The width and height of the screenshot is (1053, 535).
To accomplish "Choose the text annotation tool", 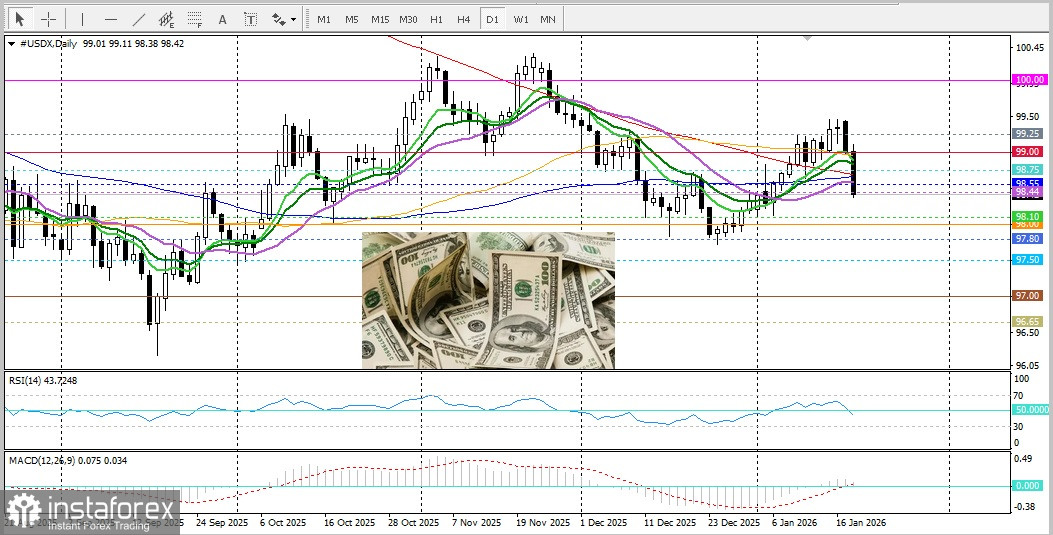I will tap(222, 19).
